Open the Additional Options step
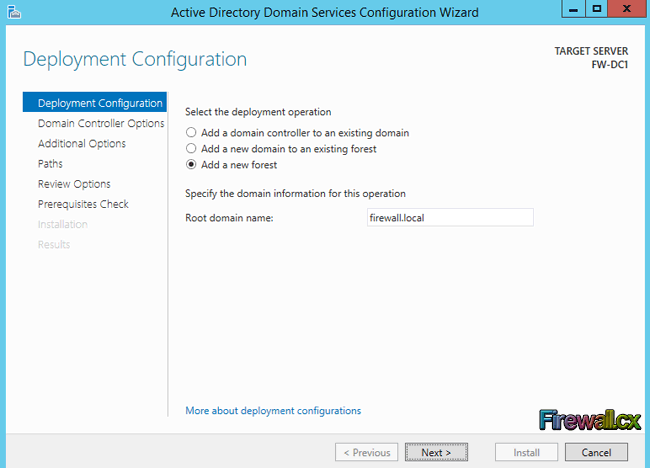650x468 pixels. coord(82,143)
